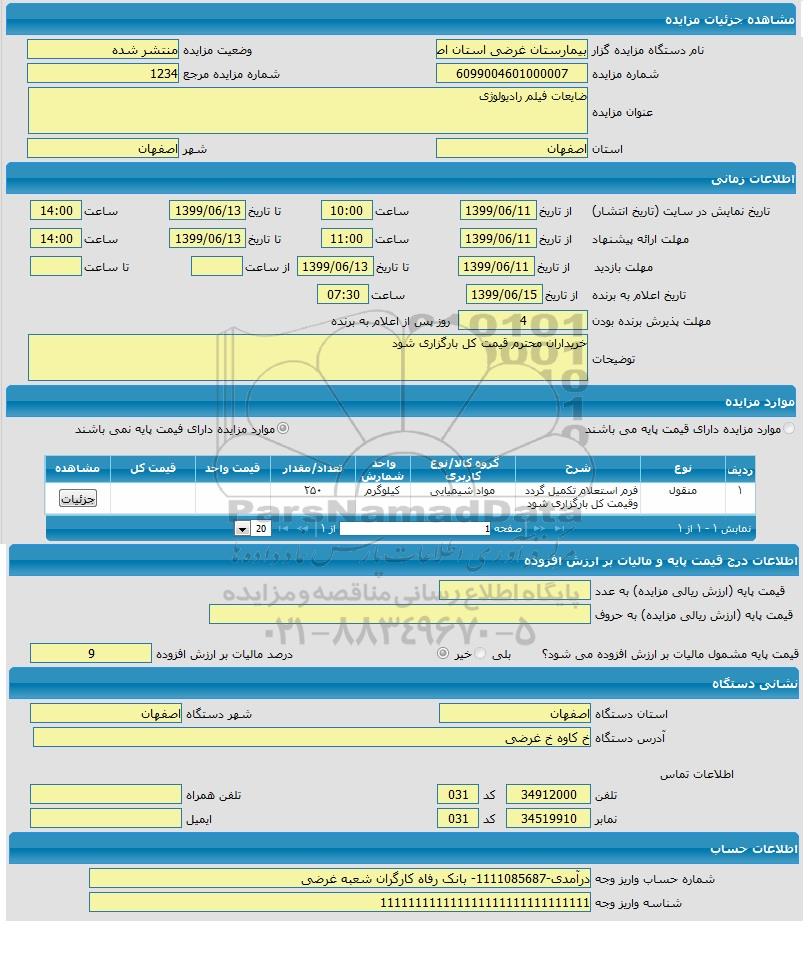Select 'موارد مزایده دارای قیمت پایه می باشند' radio
This screenshot has height=956, width=808.
789,429
